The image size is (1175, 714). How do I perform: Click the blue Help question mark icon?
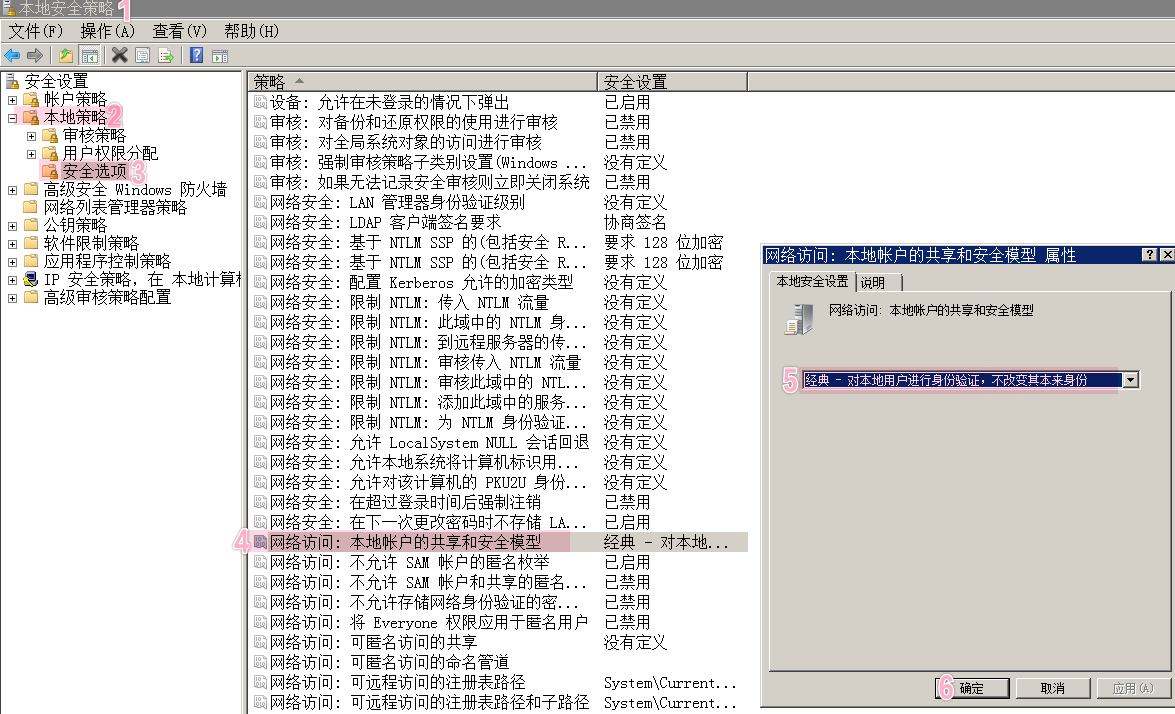197,55
